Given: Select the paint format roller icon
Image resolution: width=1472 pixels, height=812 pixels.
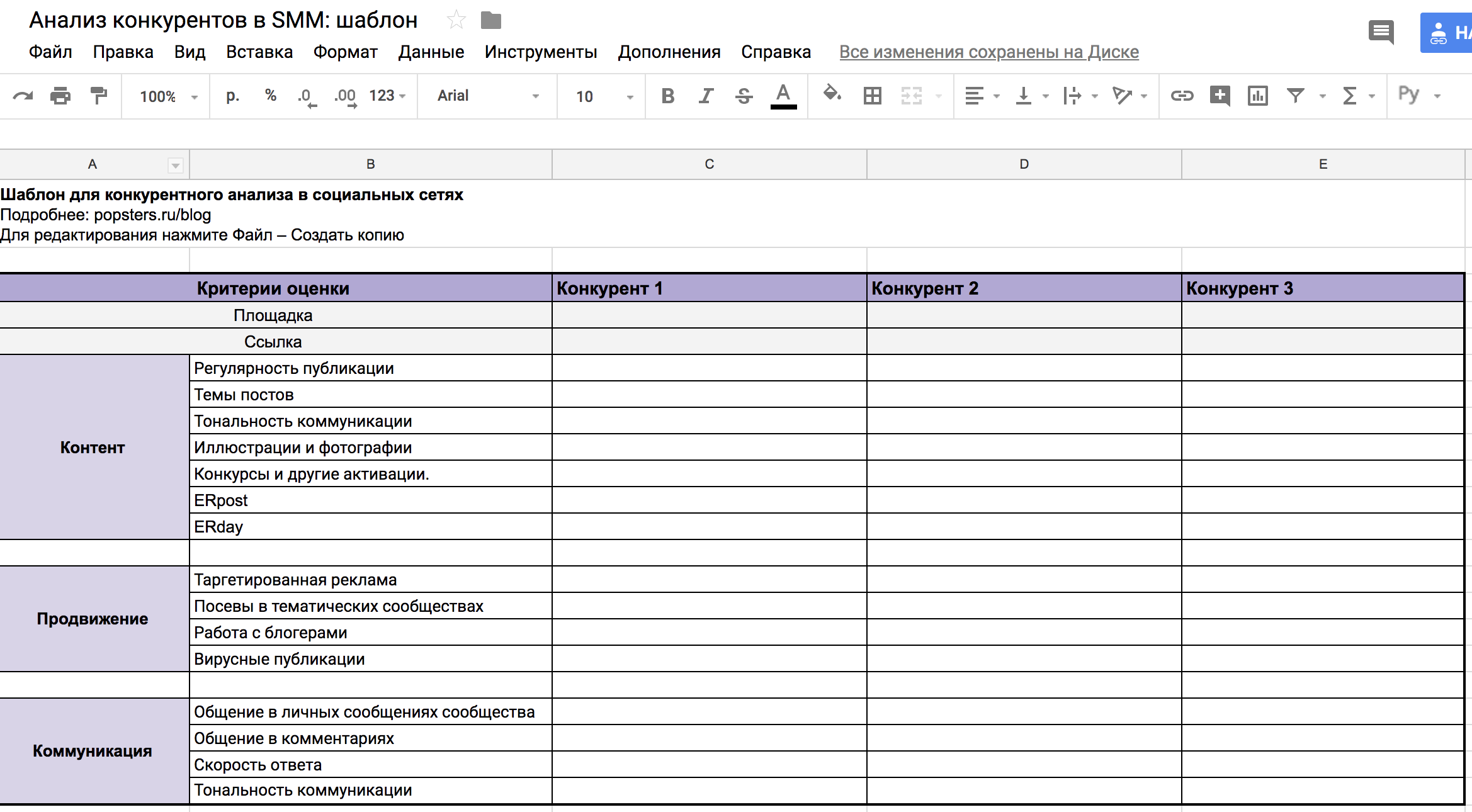Looking at the screenshot, I should [x=98, y=96].
